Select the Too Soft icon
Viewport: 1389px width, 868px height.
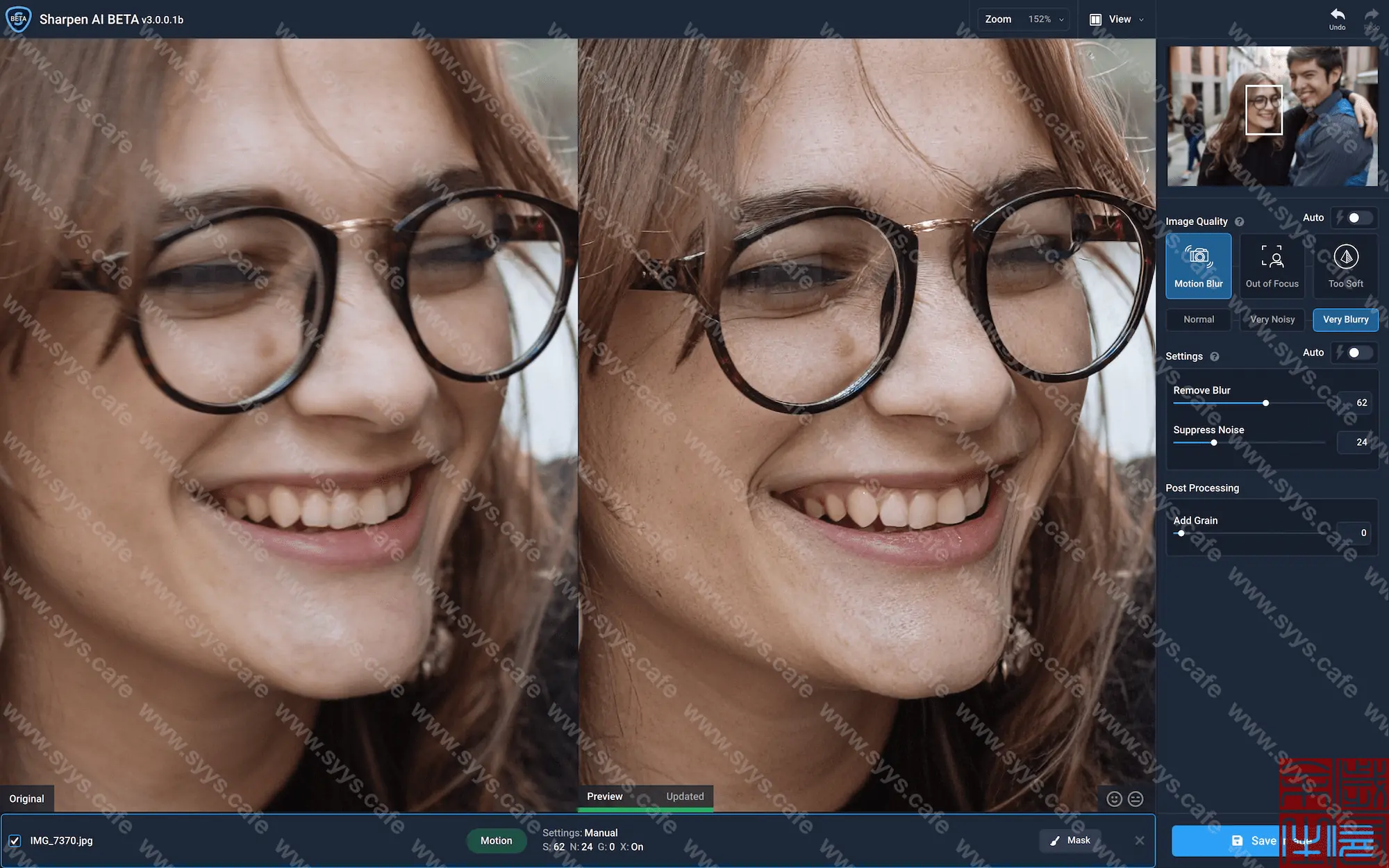(x=1345, y=257)
